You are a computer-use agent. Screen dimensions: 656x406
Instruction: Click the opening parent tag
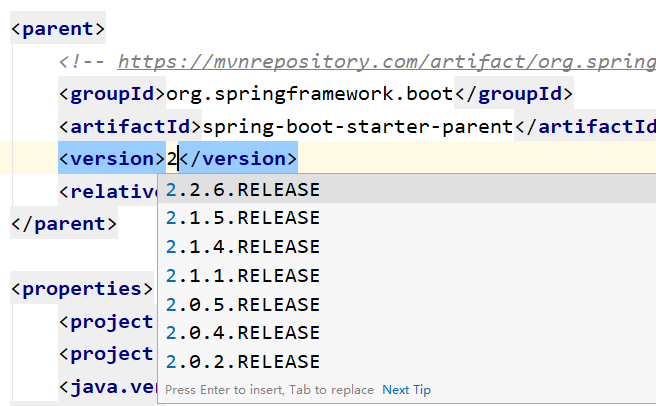58,28
